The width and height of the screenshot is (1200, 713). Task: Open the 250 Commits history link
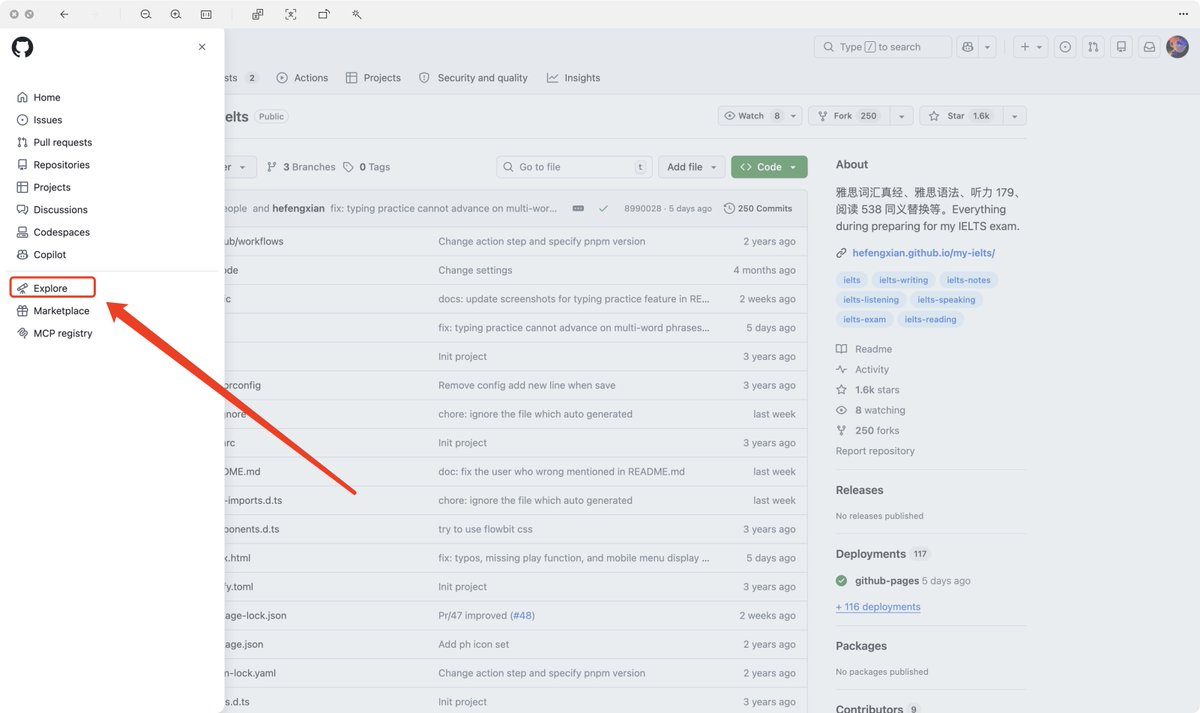758,209
